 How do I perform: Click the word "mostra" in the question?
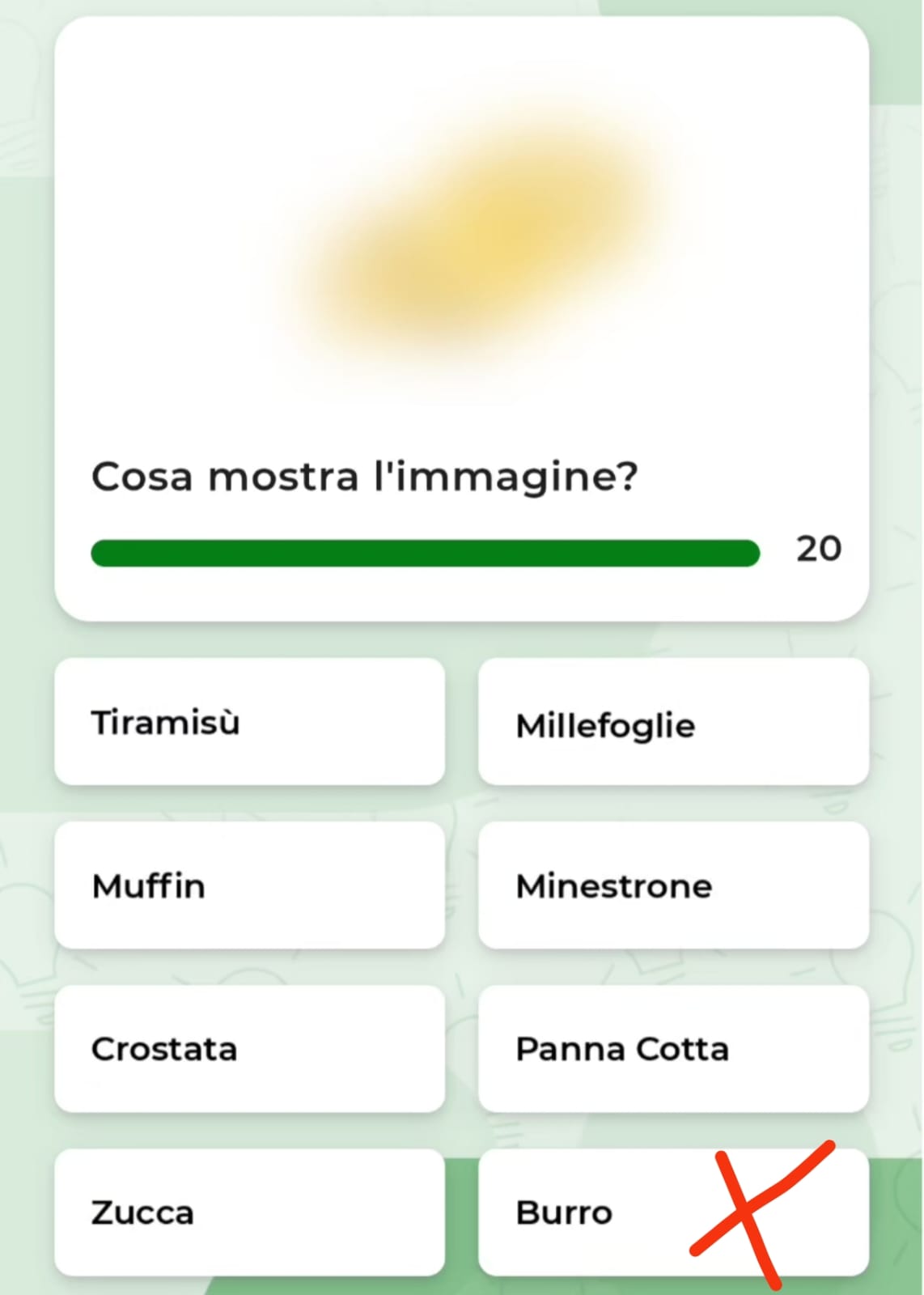pyautogui.click(x=283, y=477)
